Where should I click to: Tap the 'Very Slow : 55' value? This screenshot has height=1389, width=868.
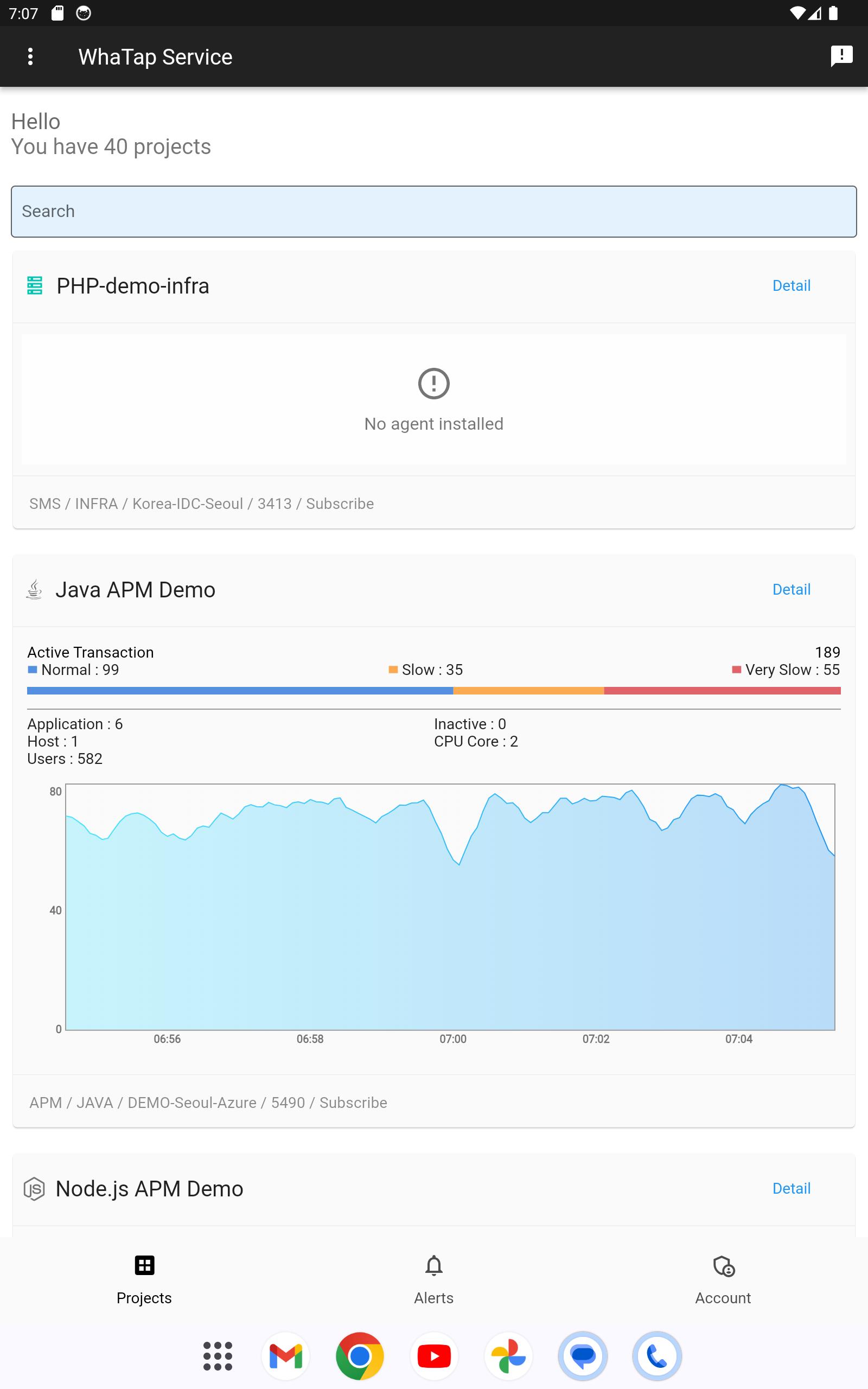[x=793, y=669]
